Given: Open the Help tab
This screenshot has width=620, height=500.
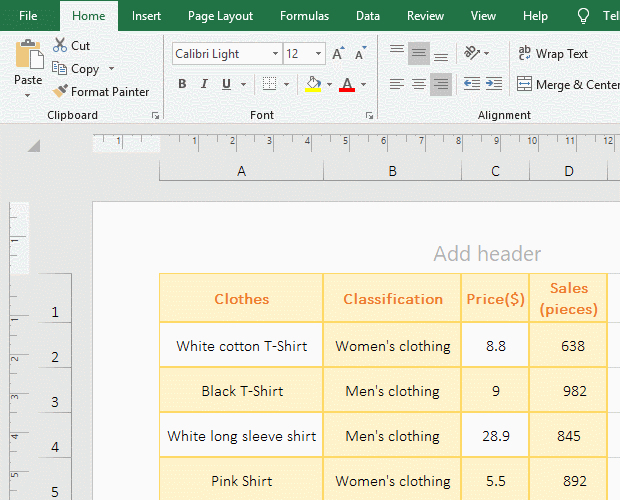Looking at the screenshot, I should pyautogui.click(x=535, y=16).
